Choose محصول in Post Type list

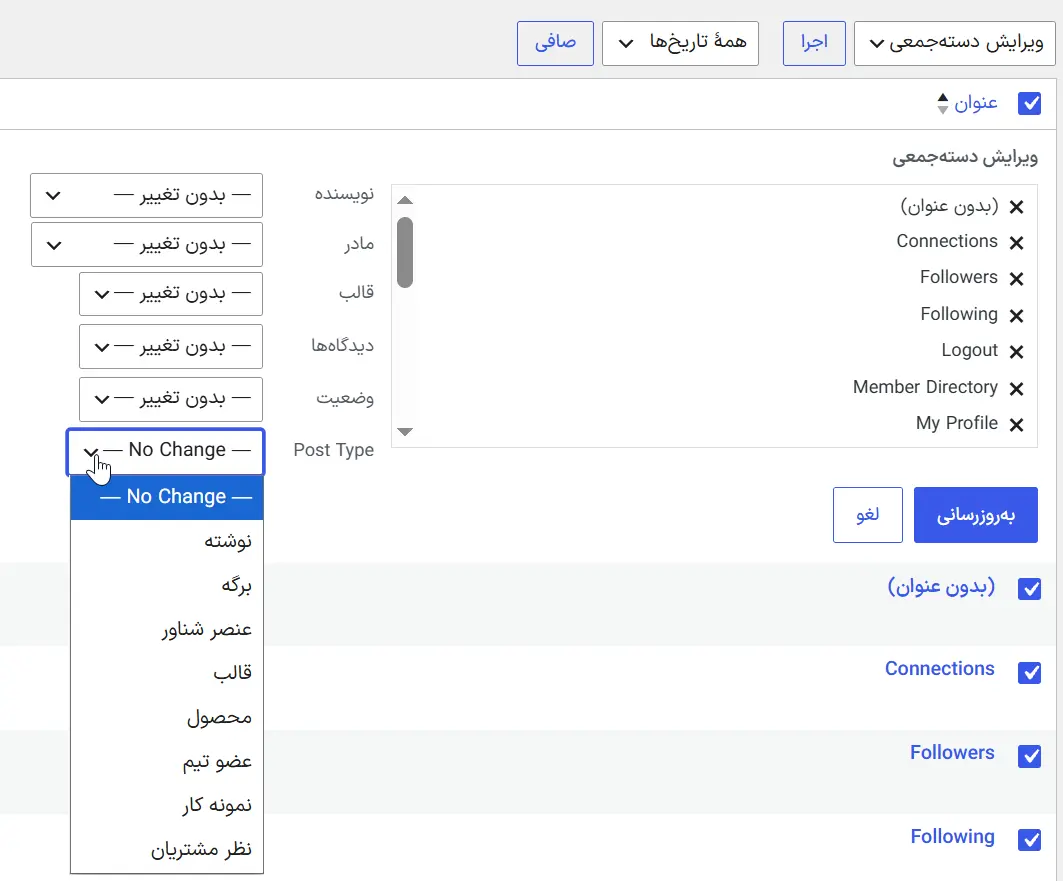pos(167,717)
